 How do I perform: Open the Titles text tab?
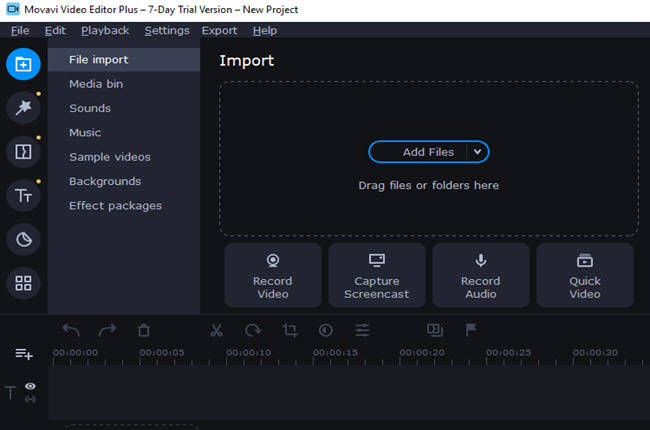(23, 195)
